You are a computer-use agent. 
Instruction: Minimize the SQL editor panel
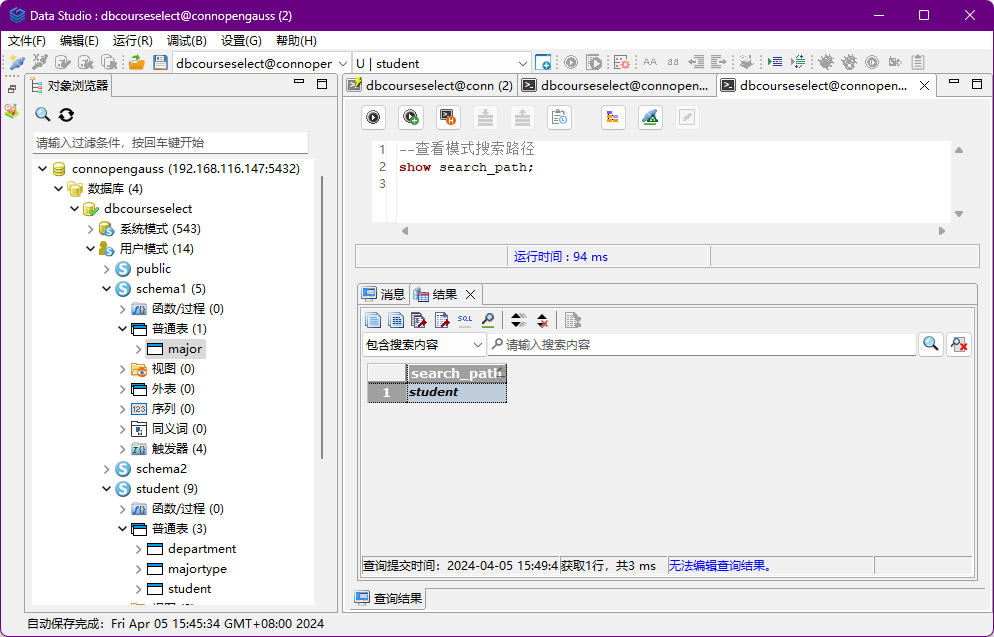pos(954,83)
